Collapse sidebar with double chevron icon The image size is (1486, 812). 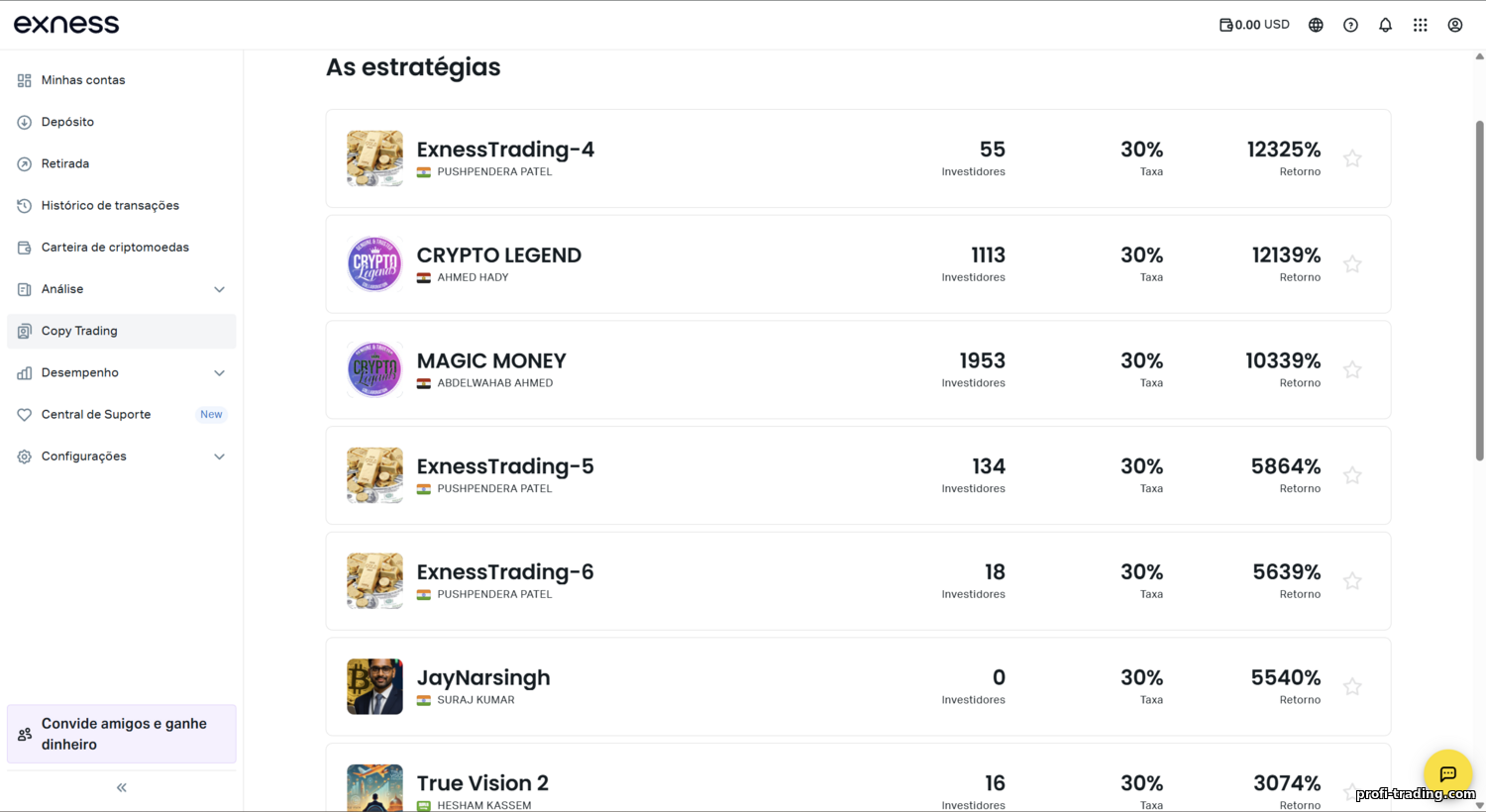click(122, 787)
